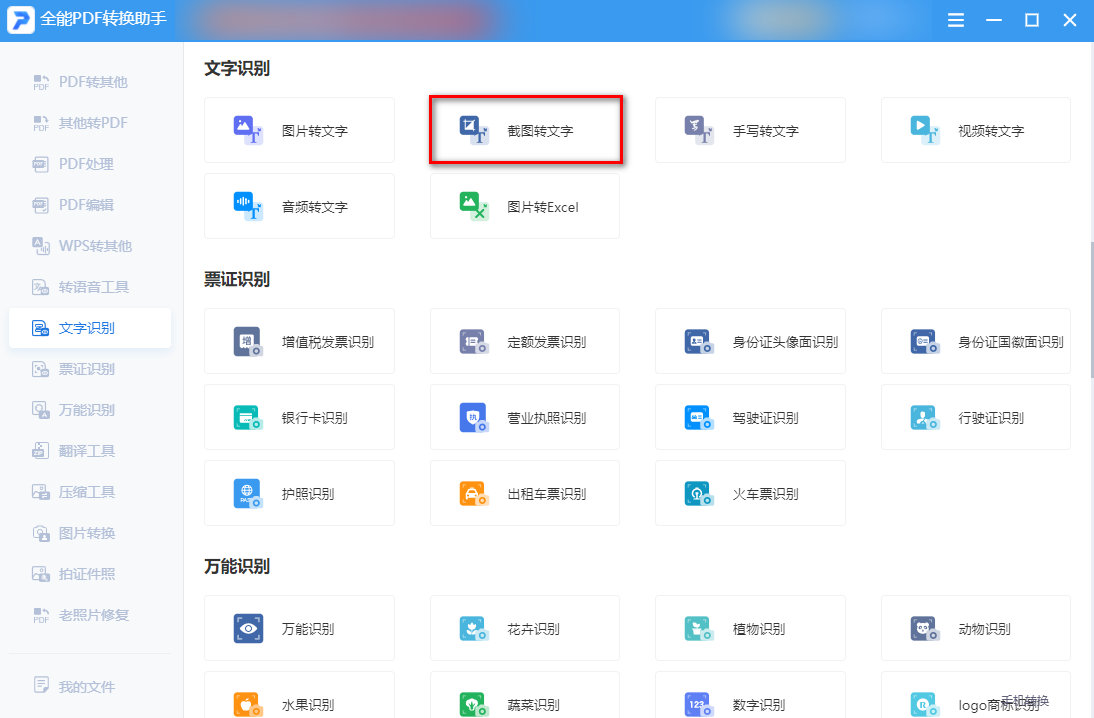Open the 万能识别 tool

tap(299, 628)
